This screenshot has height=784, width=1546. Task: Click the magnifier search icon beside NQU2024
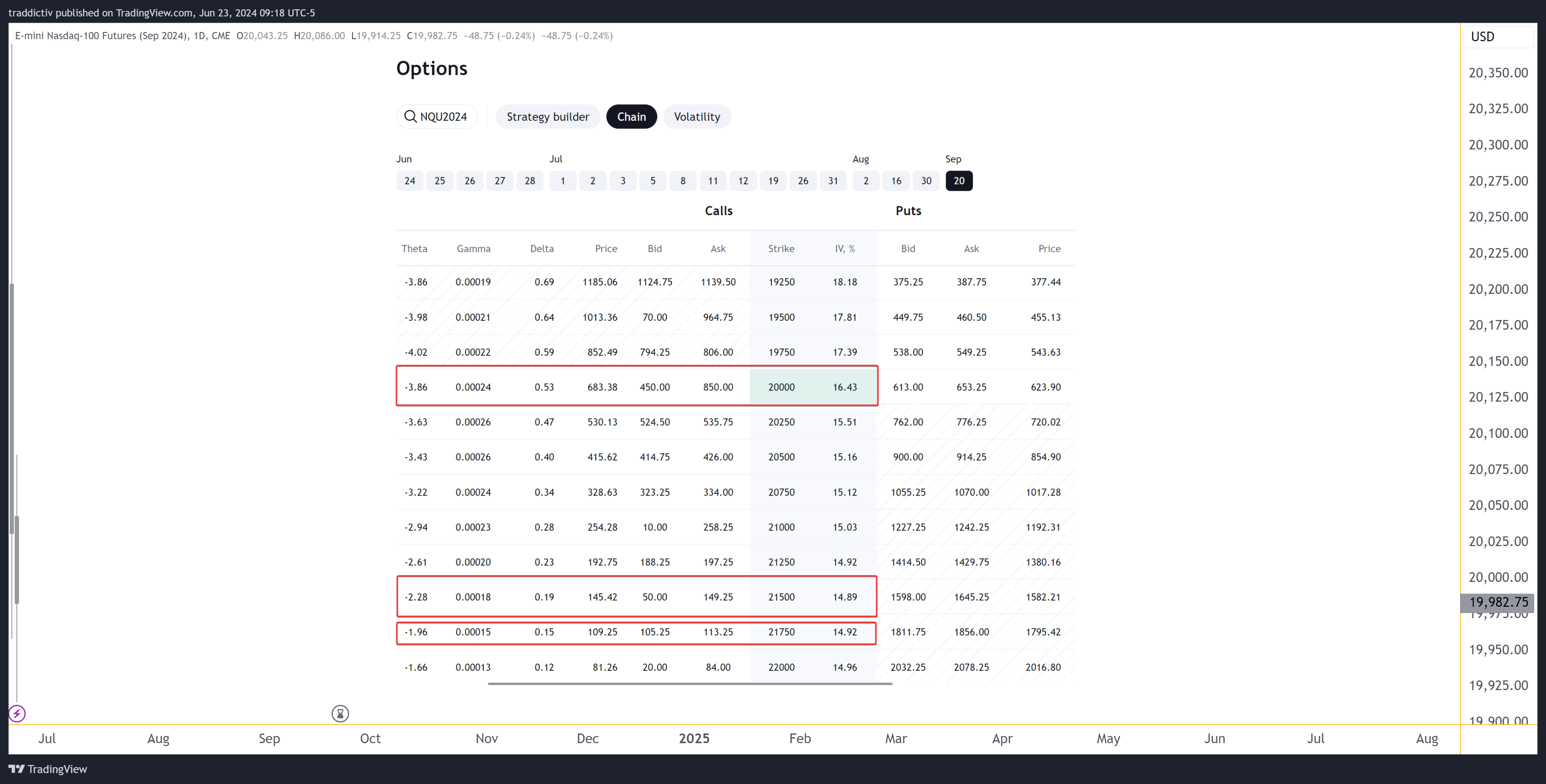pos(410,116)
